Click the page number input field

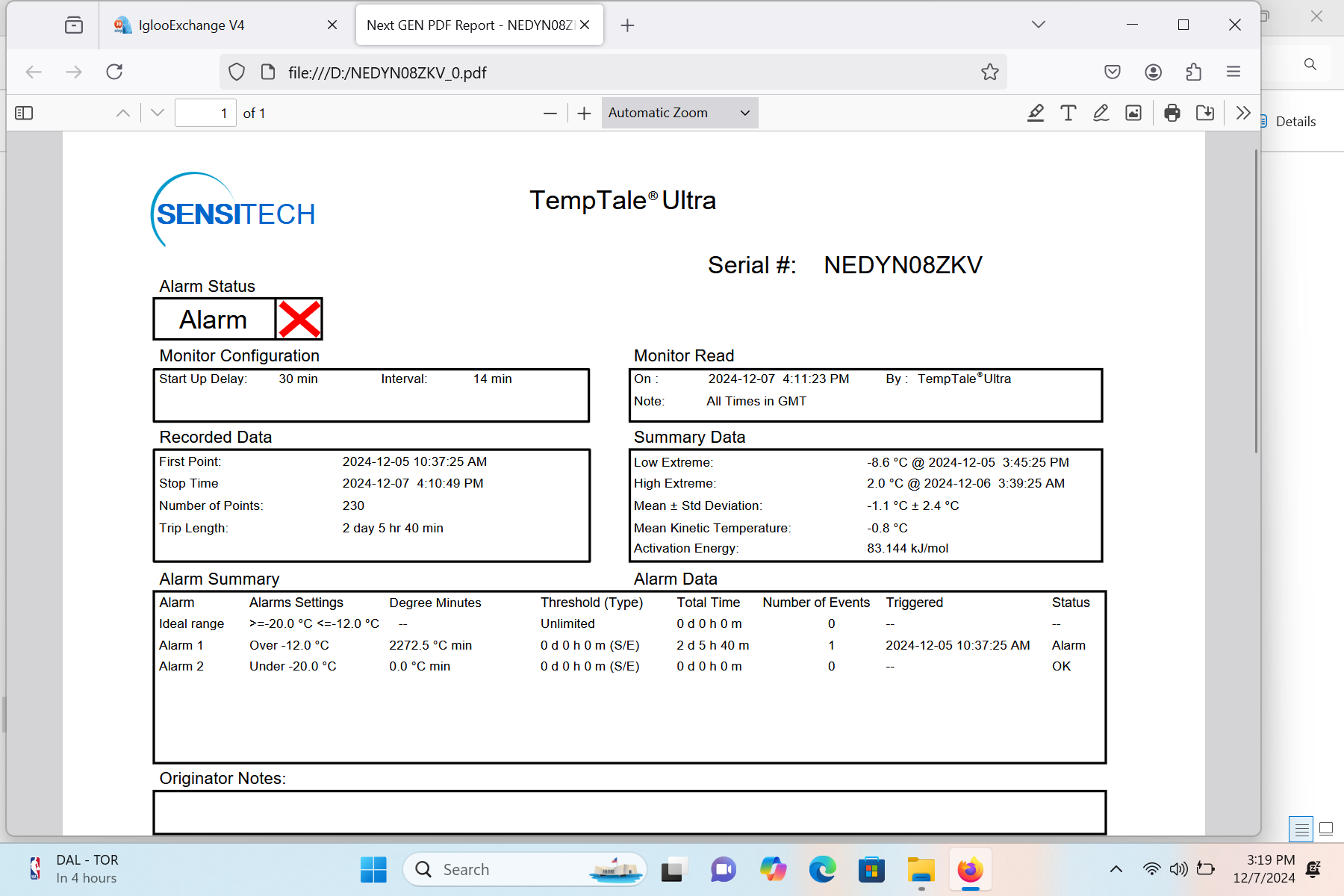(205, 113)
